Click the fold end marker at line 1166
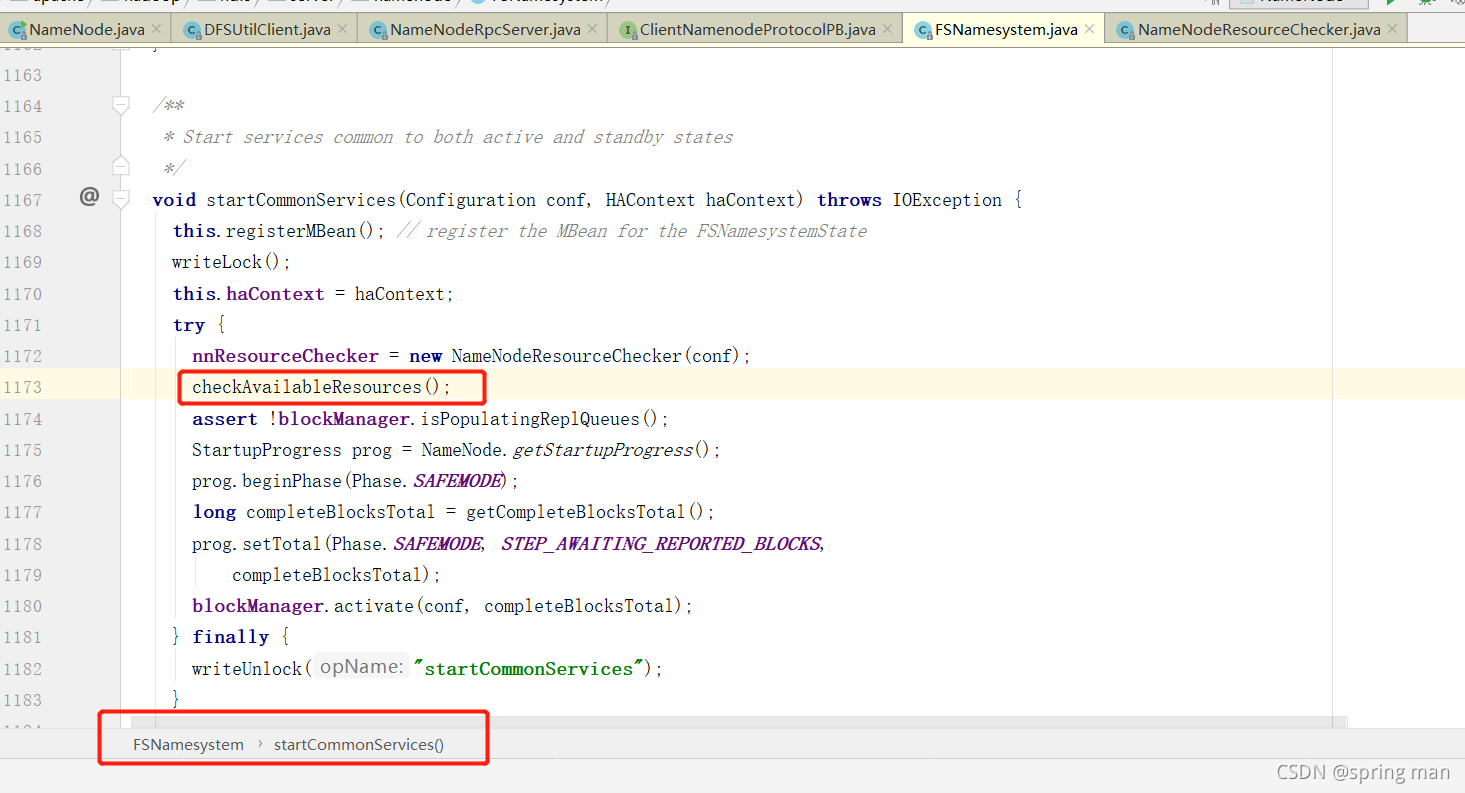The image size is (1465, 793). (x=121, y=166)
